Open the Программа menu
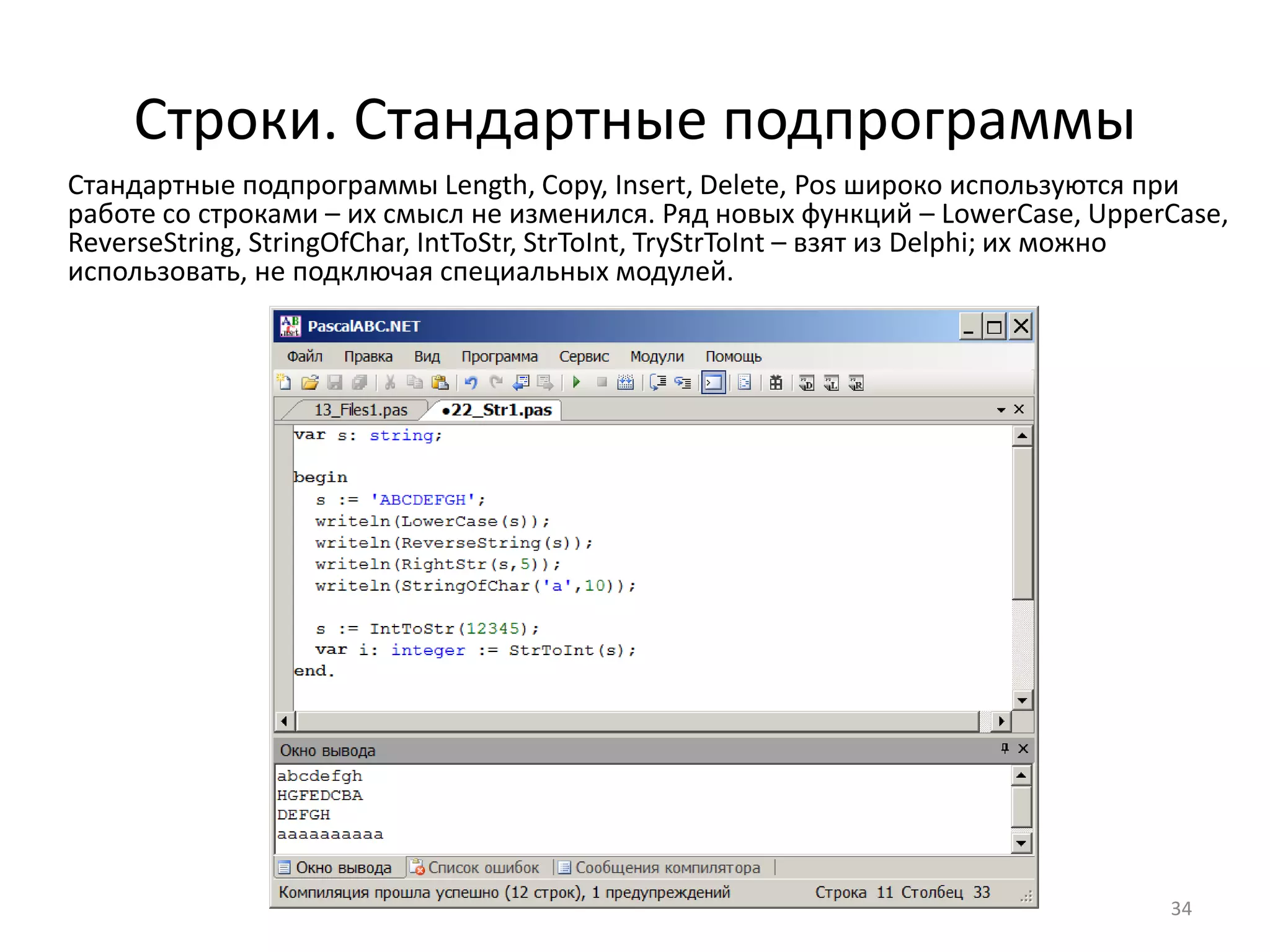 click(499, 356)
